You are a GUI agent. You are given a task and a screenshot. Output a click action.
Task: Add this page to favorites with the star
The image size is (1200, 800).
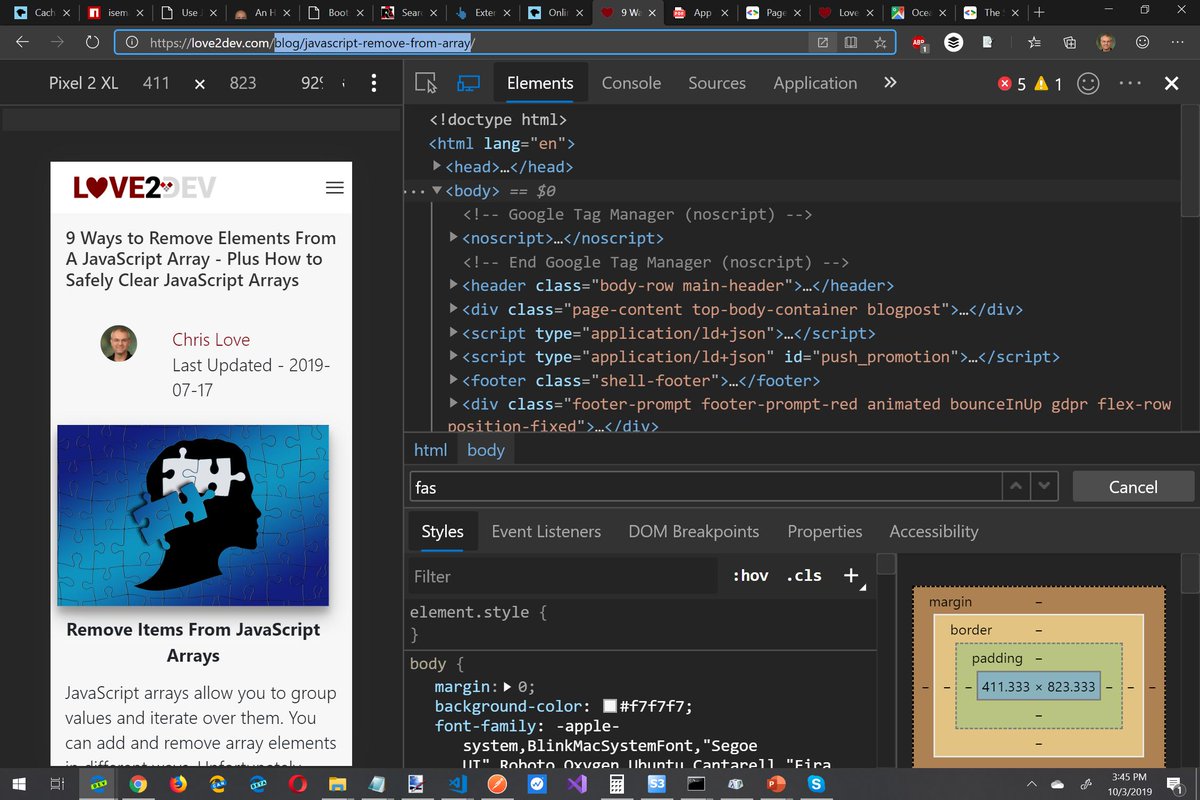pos(880,43)
